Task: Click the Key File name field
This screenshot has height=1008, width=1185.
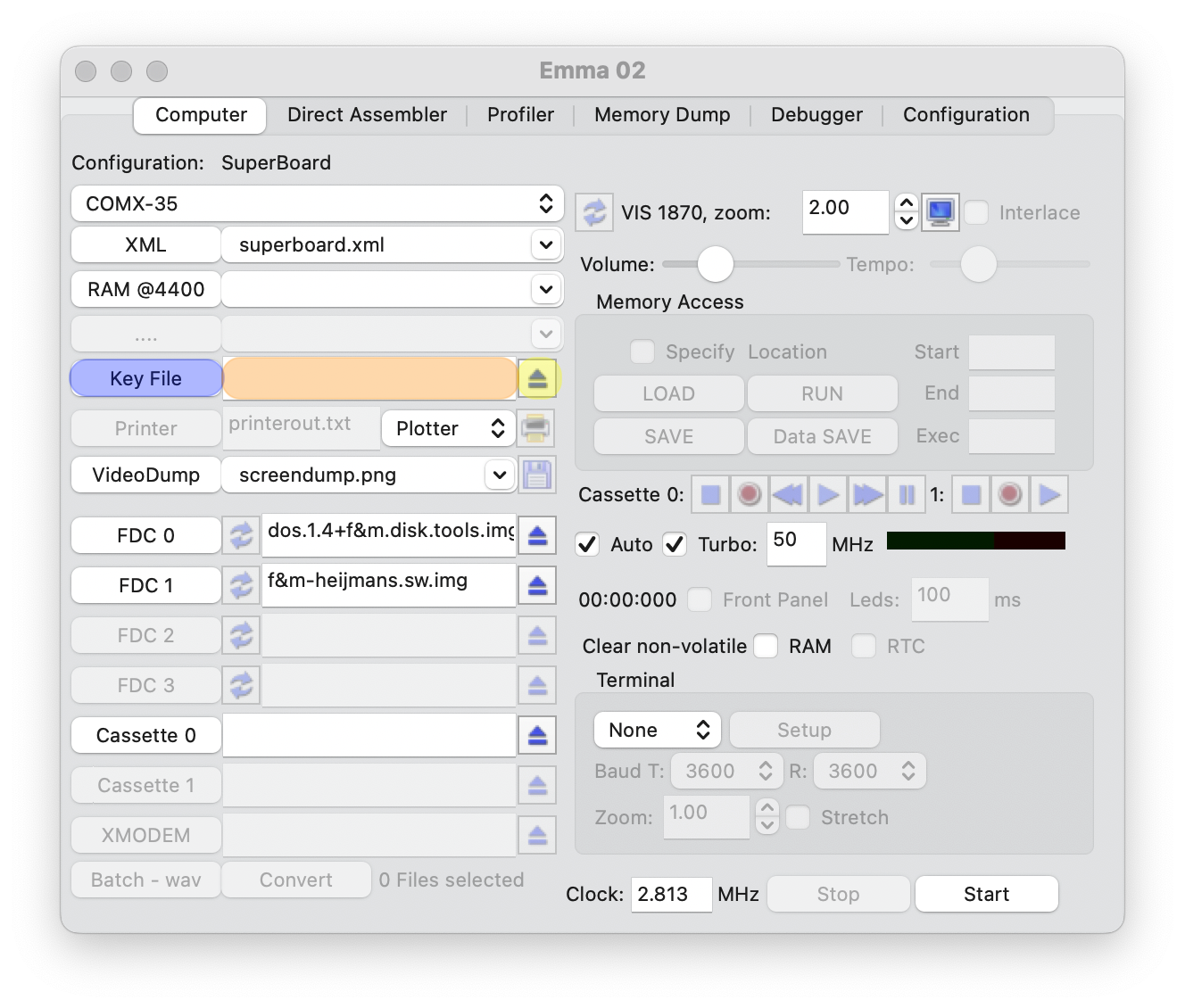Action: click(369, 378)
